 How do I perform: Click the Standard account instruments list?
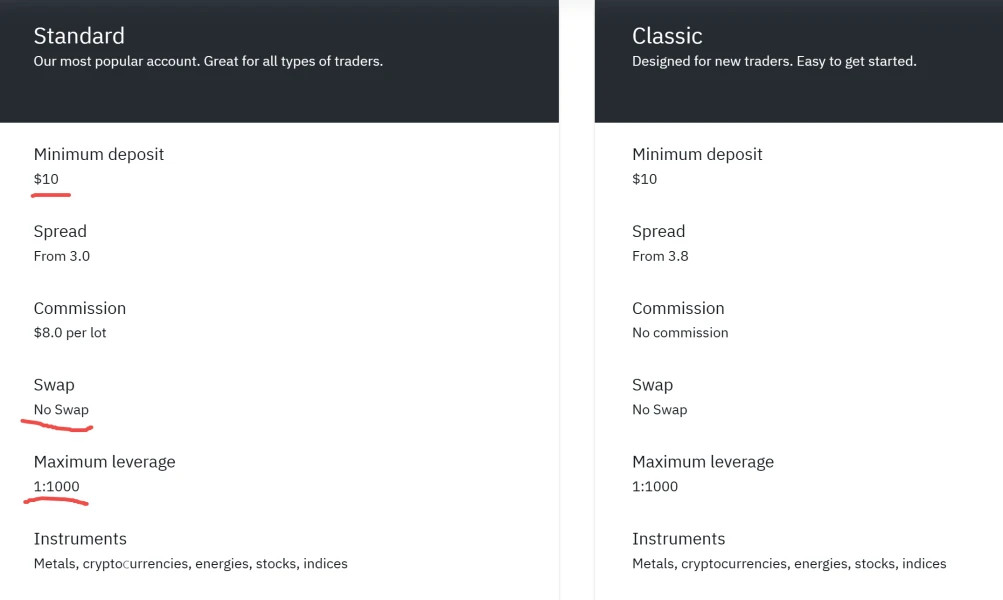191,564
